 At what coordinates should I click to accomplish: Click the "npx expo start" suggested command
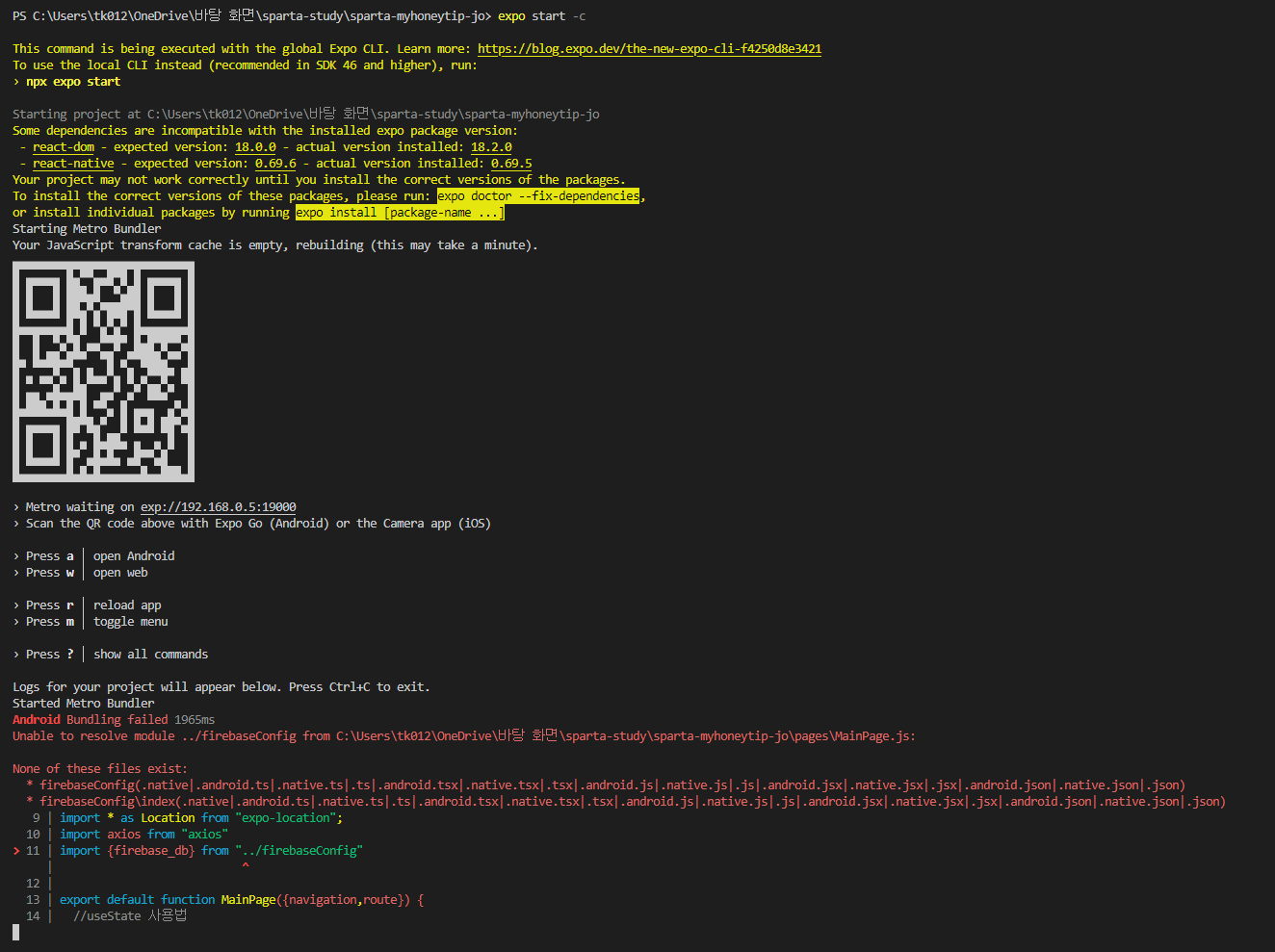pos(73,82)
